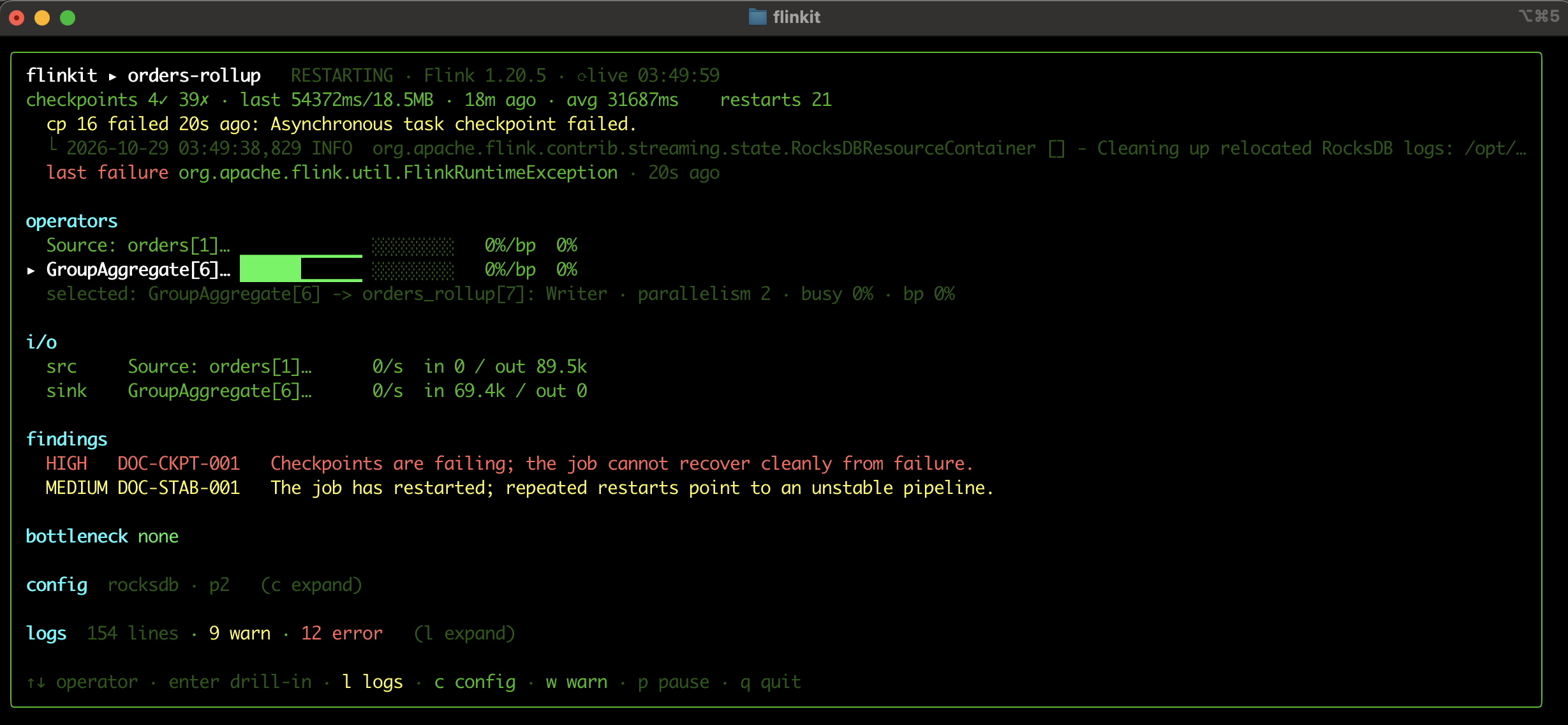Click the RESTARTING job status
Viewport: 1568px width, 725px height.
tap(342, 76)
